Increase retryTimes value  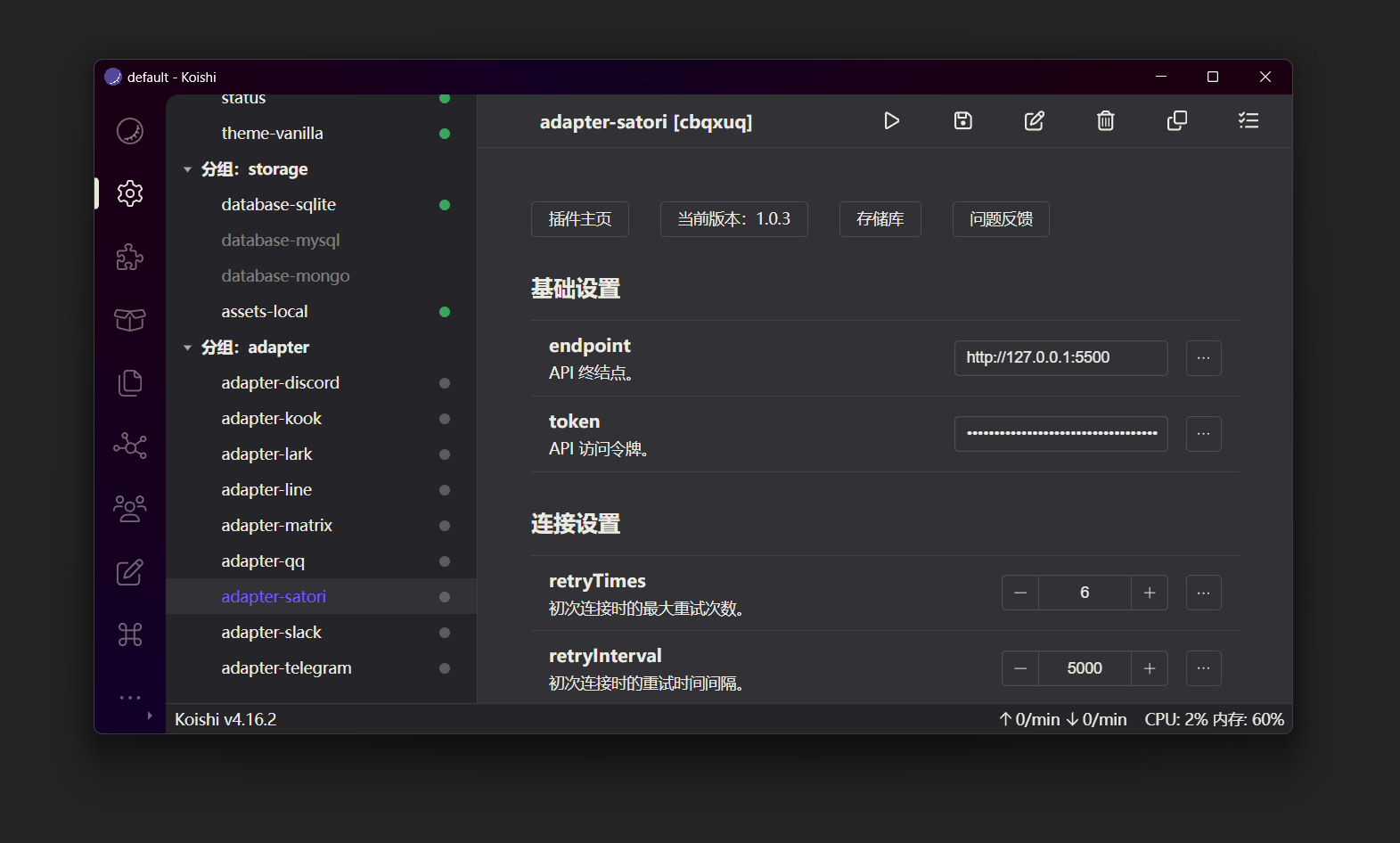coord(1150,593)
